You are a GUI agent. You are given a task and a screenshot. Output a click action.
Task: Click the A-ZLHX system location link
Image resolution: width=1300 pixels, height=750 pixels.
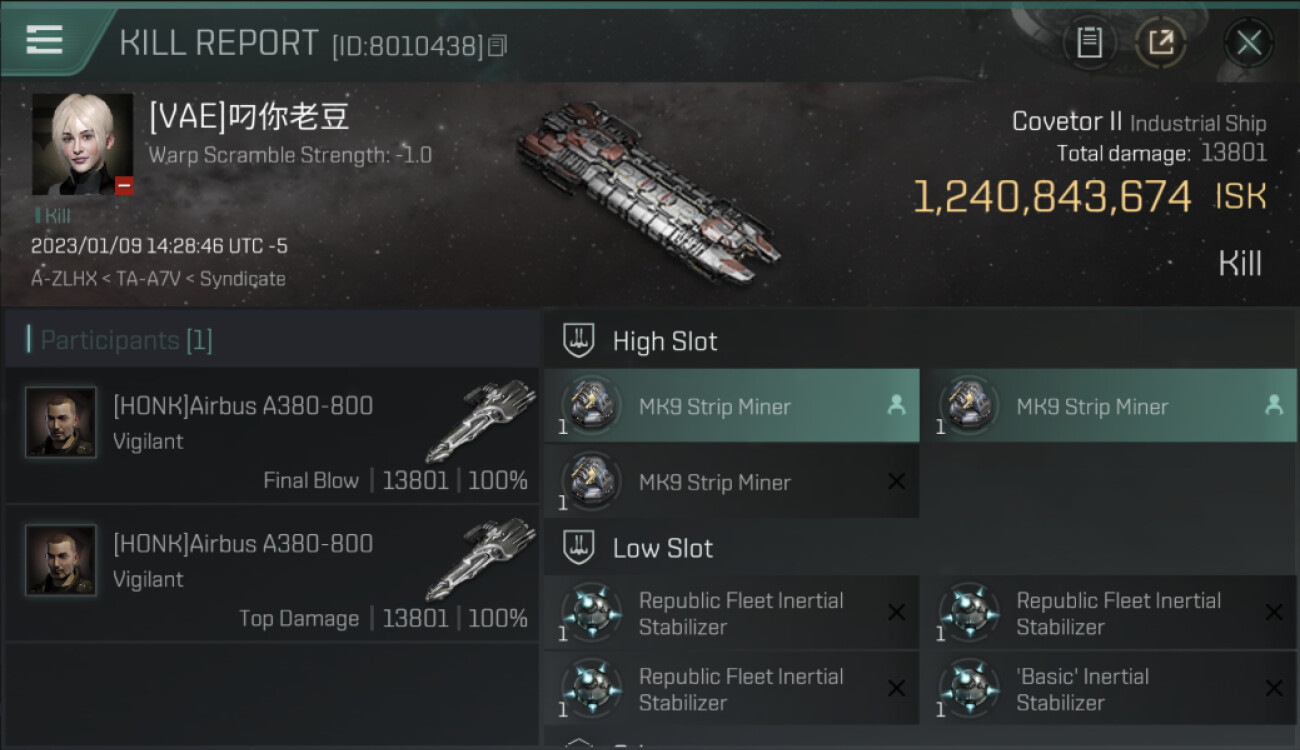point(63,279)
